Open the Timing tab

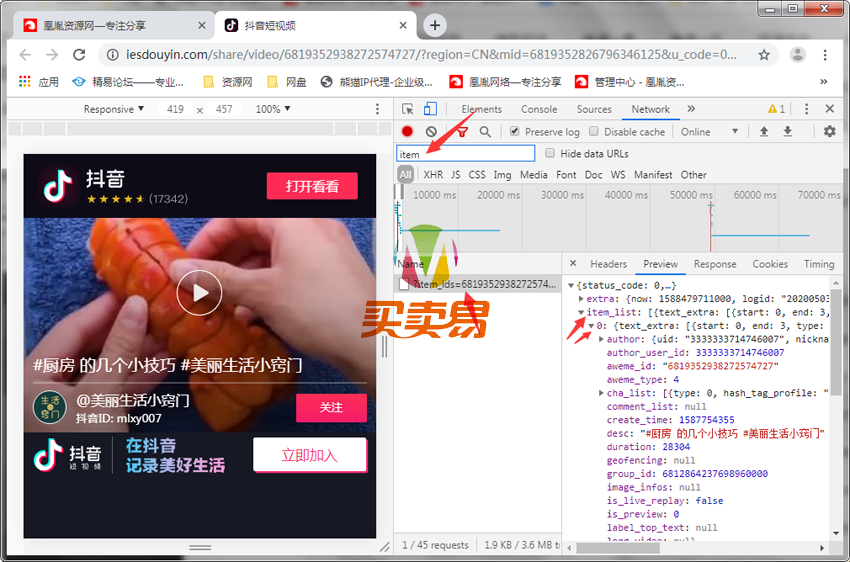click(819, 264)
